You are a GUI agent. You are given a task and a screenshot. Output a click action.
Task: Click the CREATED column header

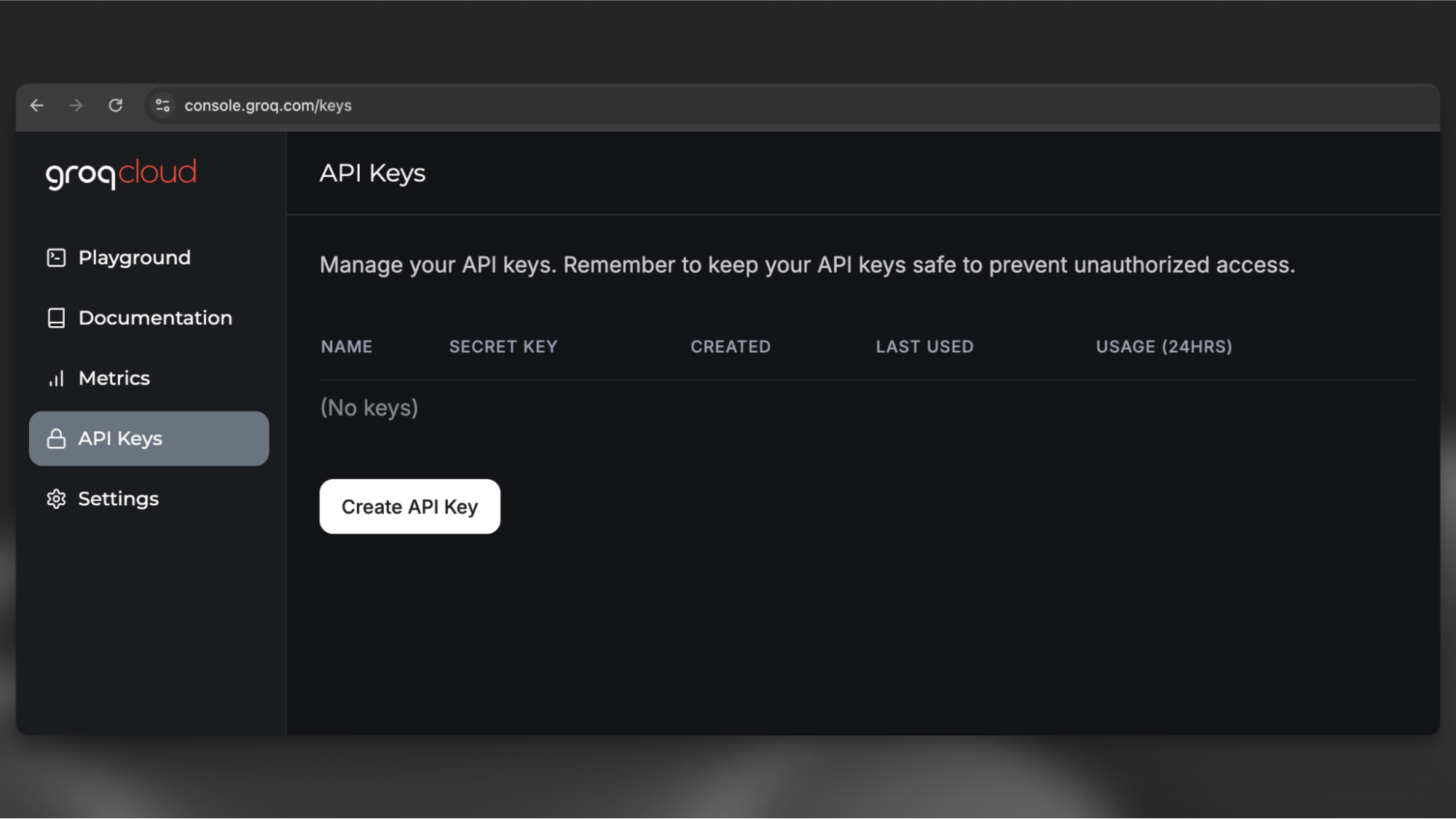click(730, 347)
